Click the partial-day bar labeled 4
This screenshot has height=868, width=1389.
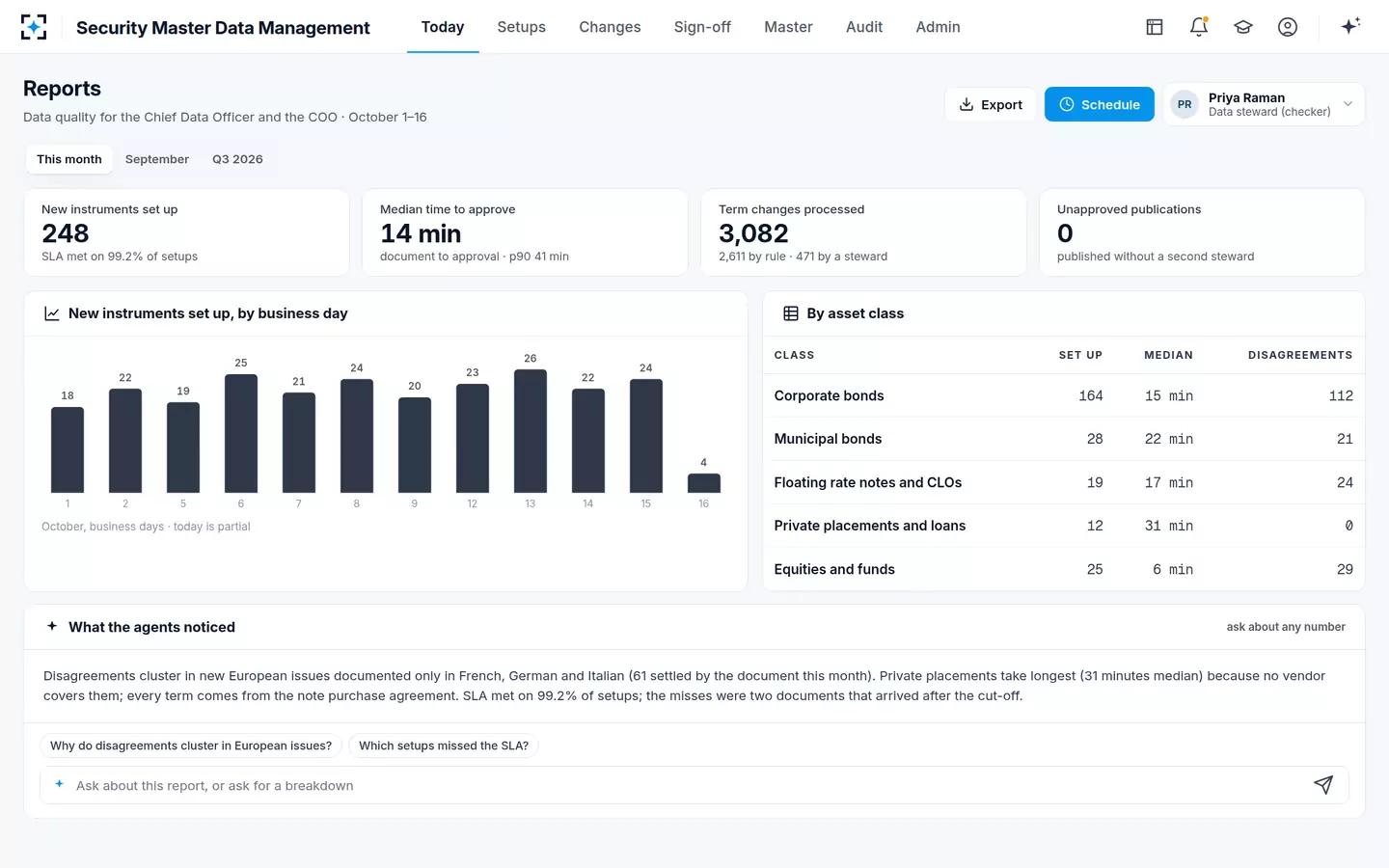pyautogui.click(x=704, y=483)
